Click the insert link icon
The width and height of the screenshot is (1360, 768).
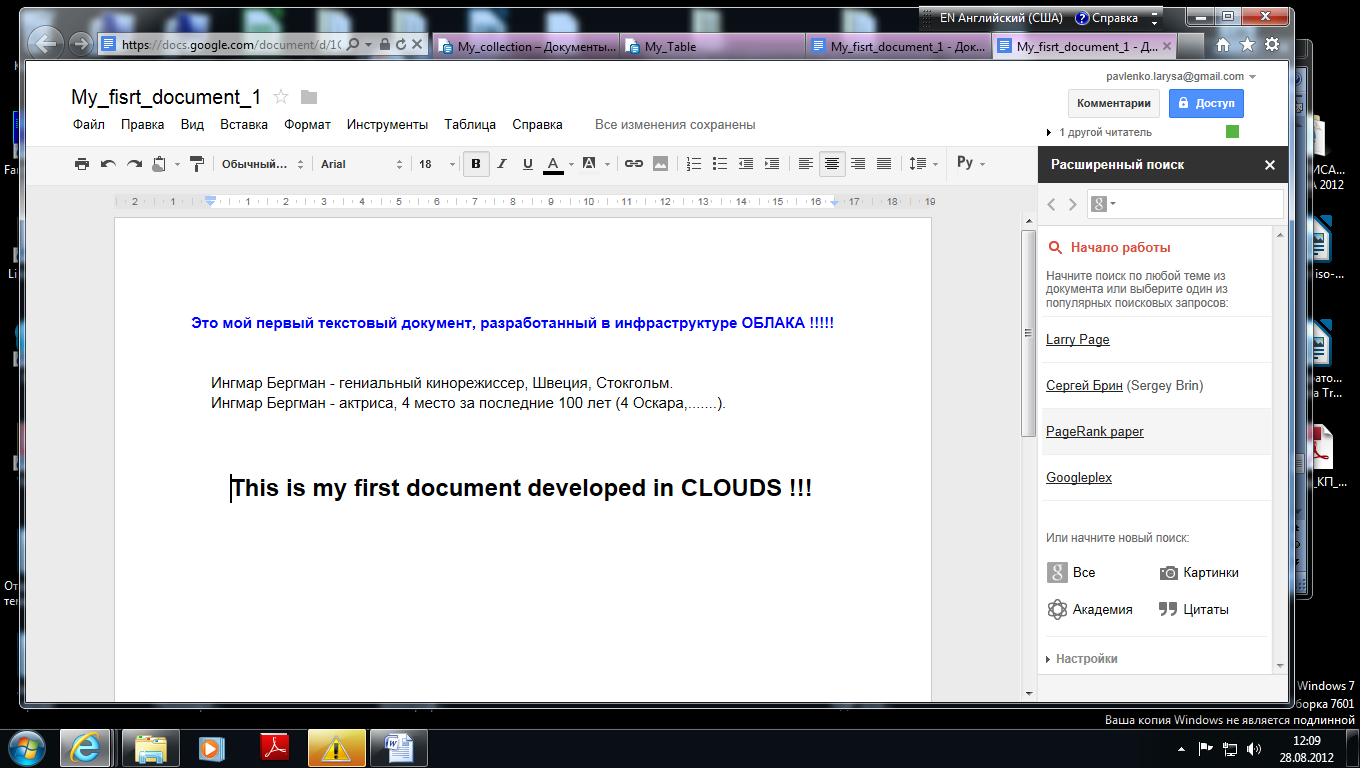point(633,164)
